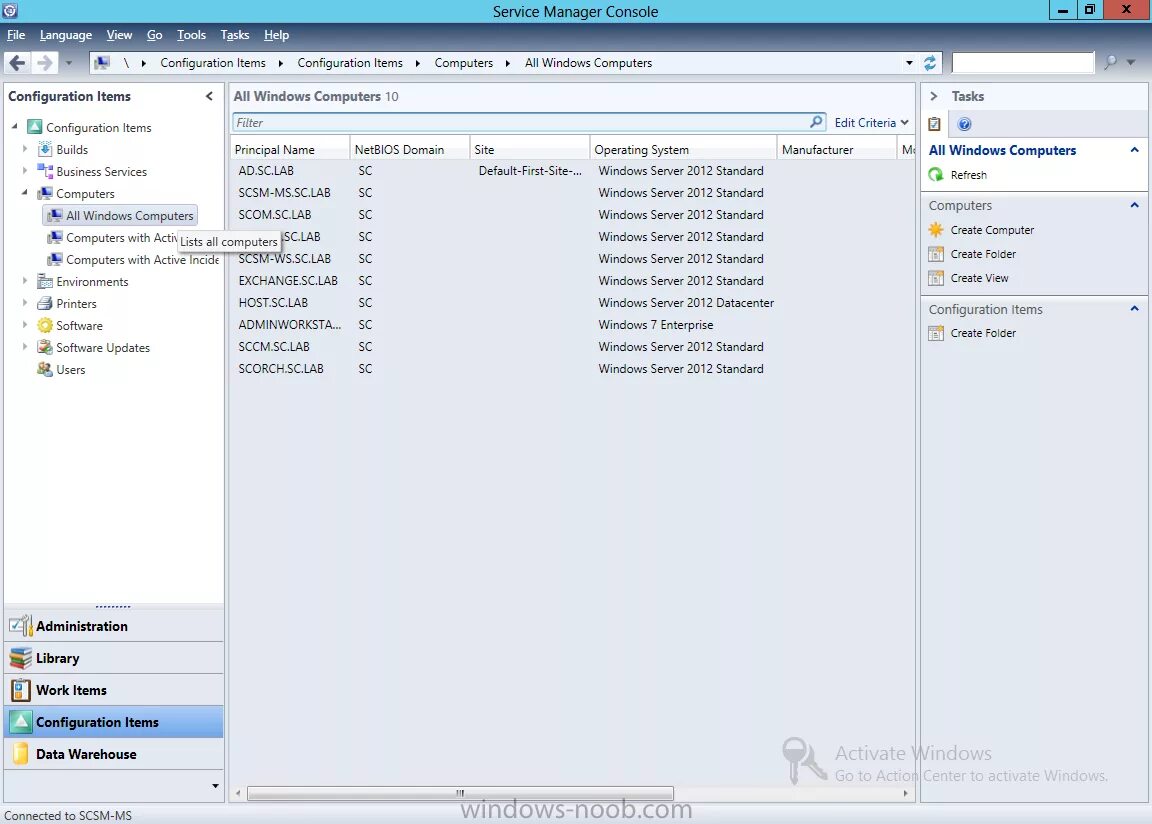The image size is (1152, 824).
Task: Collapse the Computers tree node
Action: point(24,192)
